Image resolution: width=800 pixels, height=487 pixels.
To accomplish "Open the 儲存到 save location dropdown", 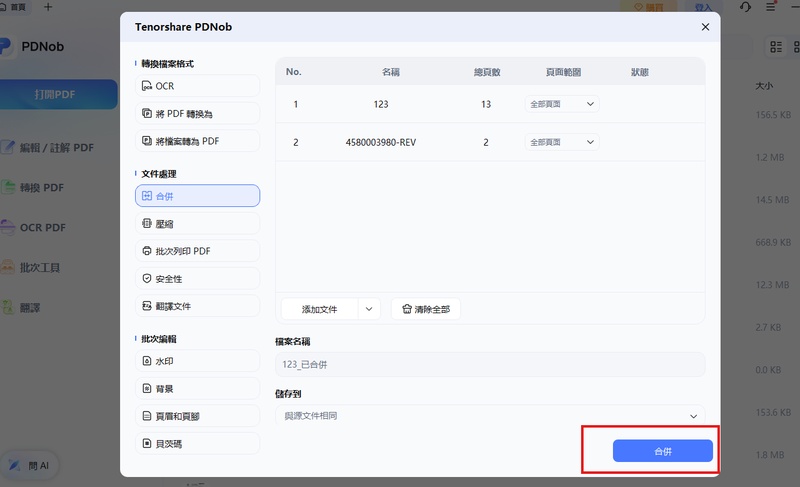I will point(490,416).
